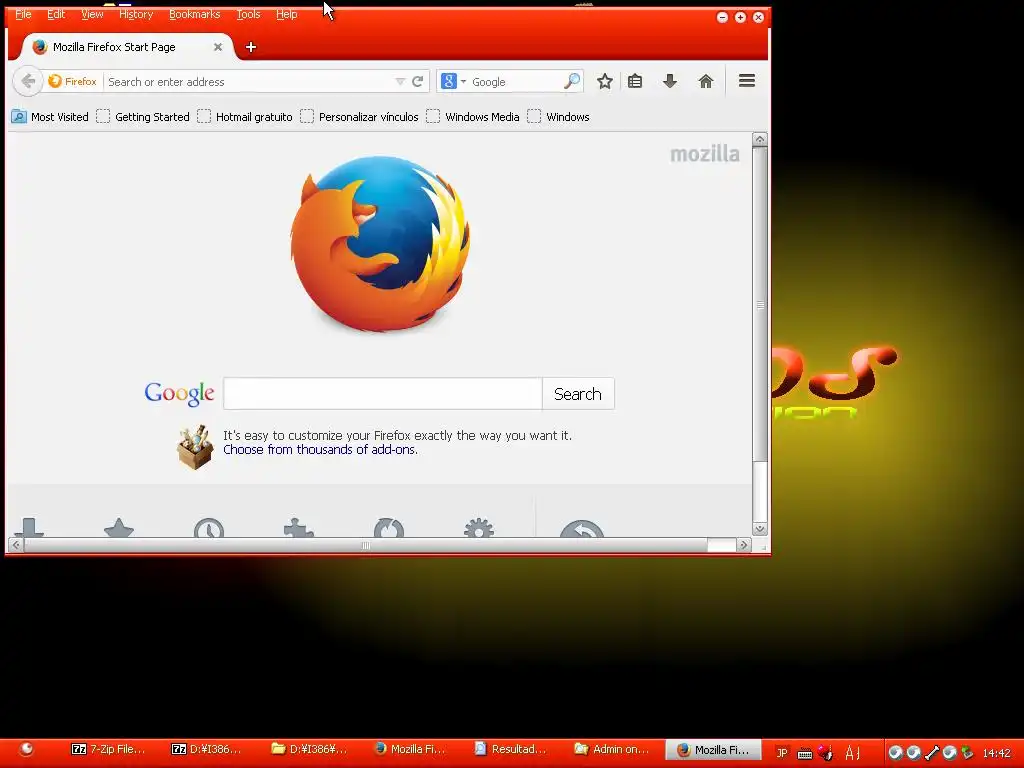Open the Hotmail gratuito bookmark
The height and width of the screenshot is (768, 1024).
[245, 117]
